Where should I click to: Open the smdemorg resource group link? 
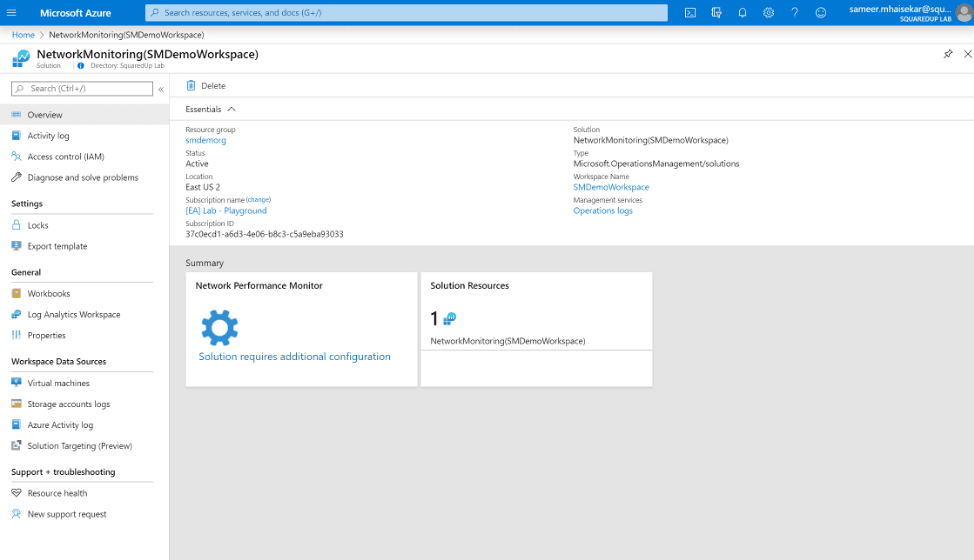click(x=206, y=141)
